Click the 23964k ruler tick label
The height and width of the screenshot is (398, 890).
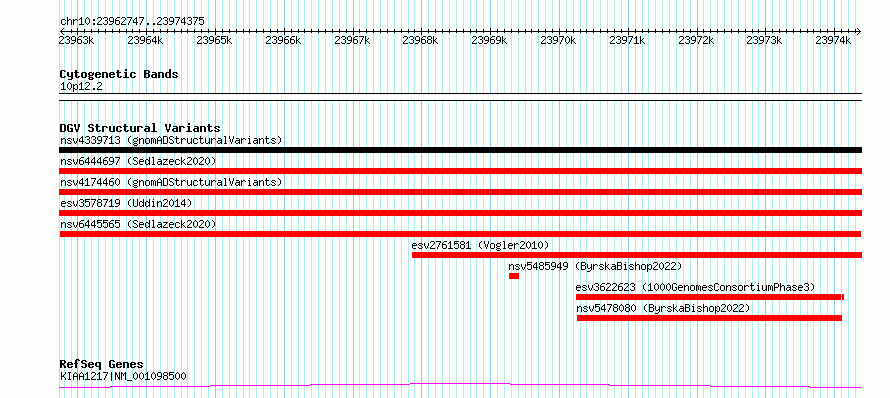[x=145, y=40]
